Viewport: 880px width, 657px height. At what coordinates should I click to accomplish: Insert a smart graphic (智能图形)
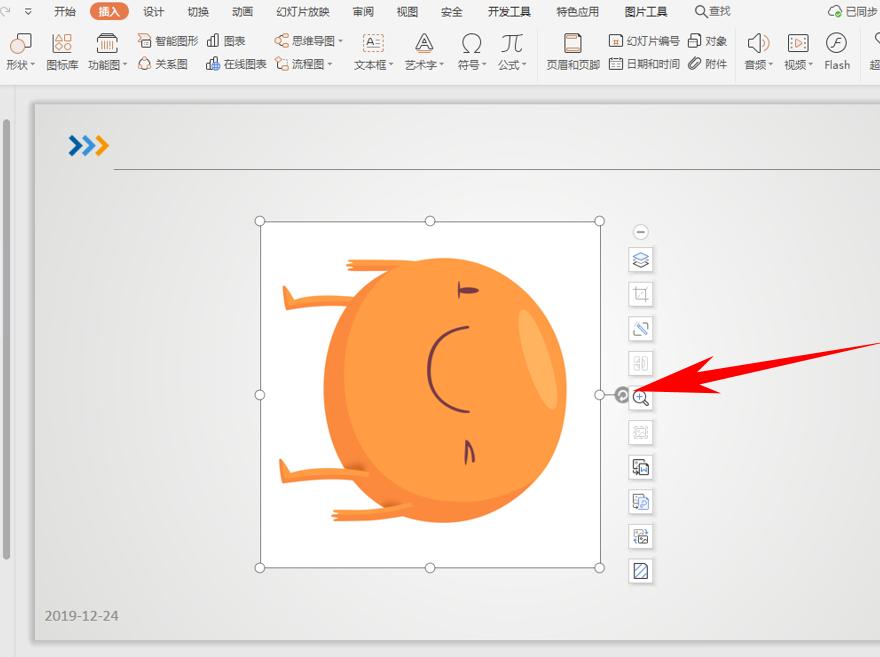tap(168, 41)
